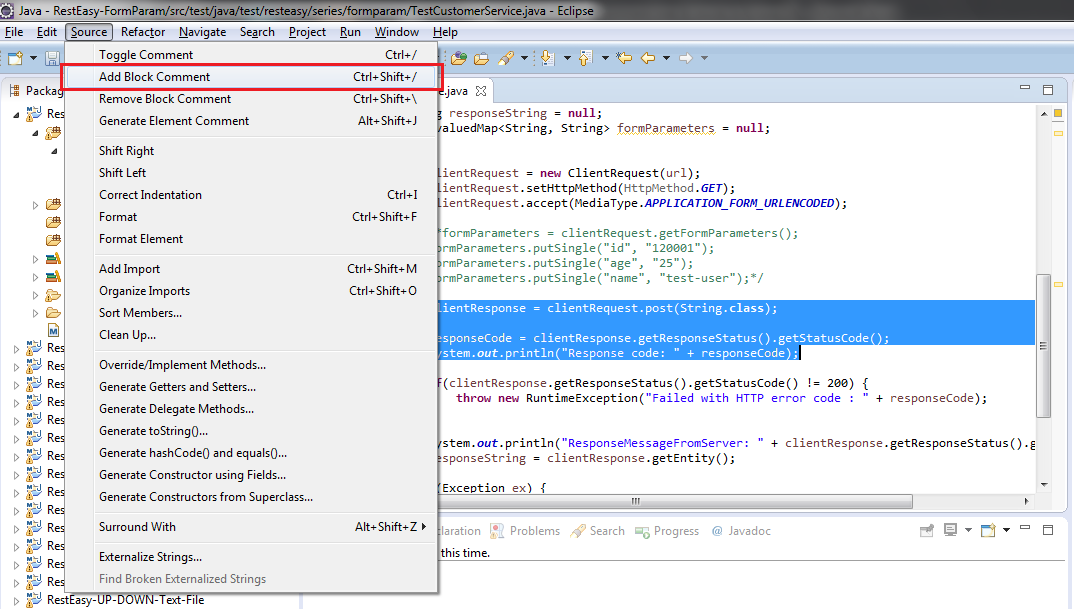Select the Search flashlight toolbar icon
Image resolution: width=1074 pixels, height=609 pixels.
point(506,58)
